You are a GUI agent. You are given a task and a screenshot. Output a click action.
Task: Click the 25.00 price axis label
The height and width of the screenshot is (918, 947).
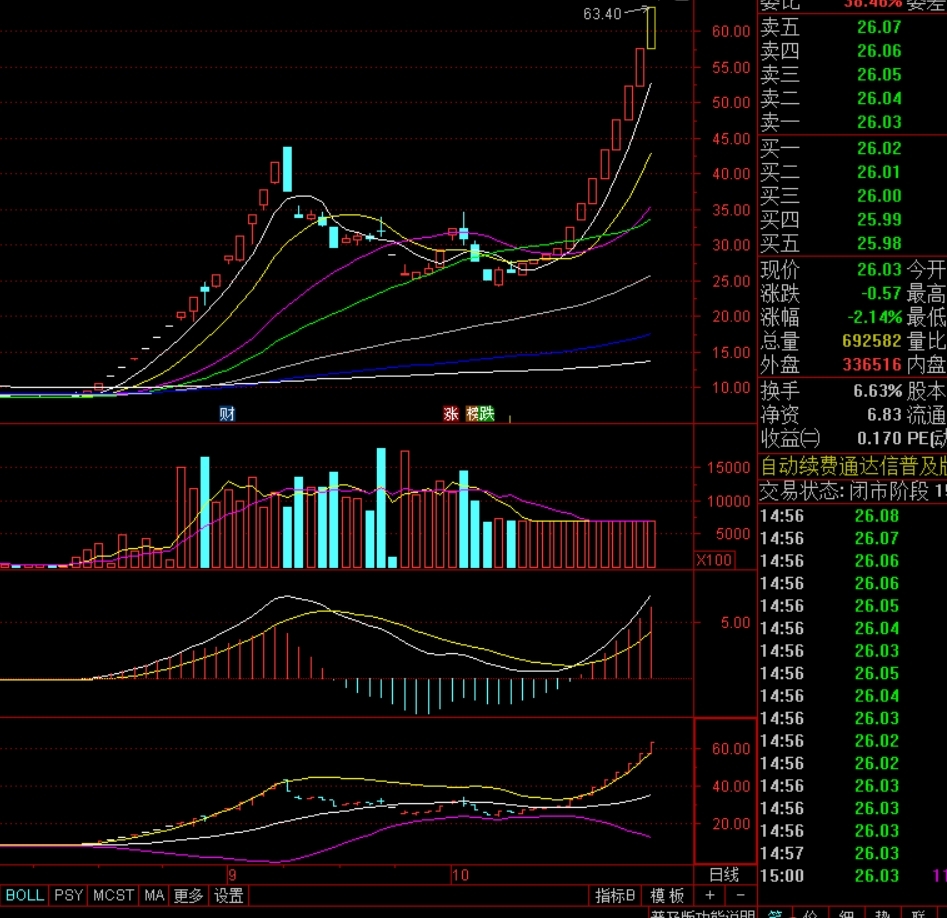[731, 281]
